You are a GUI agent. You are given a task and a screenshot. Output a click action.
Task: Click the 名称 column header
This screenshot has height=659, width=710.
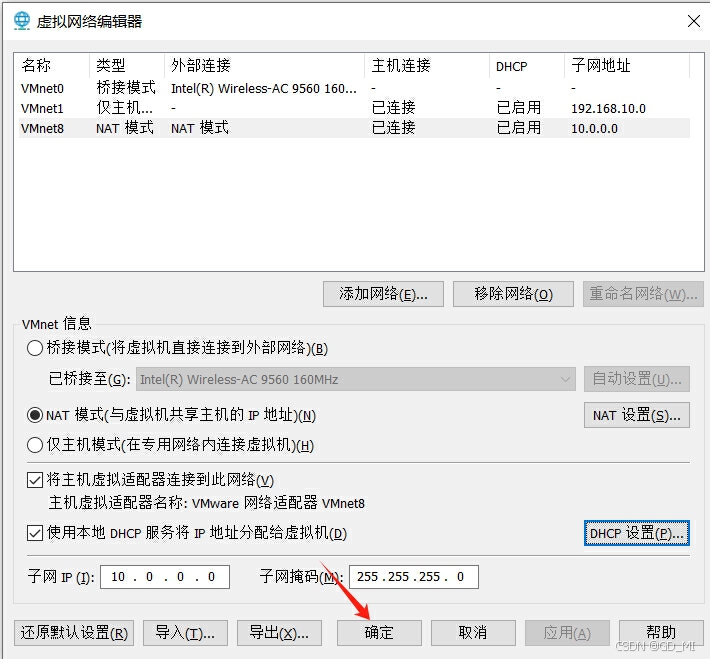(x=53, y=66)
